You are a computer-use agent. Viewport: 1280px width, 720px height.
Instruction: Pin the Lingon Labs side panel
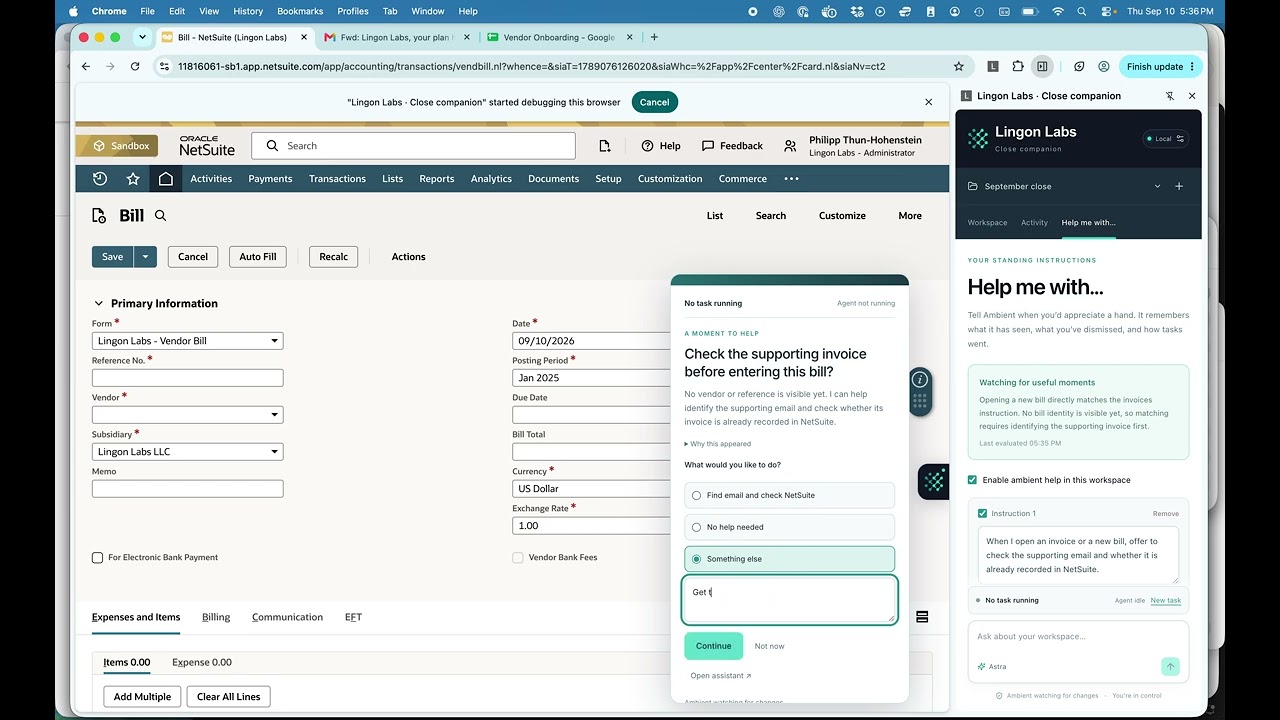point(1170,96)
